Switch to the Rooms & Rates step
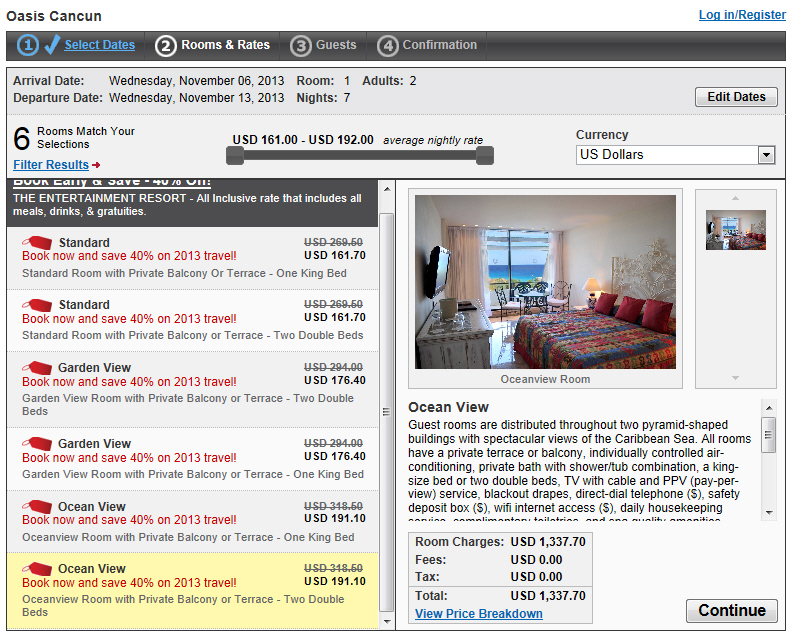802x639 pixels. [226, 45]
